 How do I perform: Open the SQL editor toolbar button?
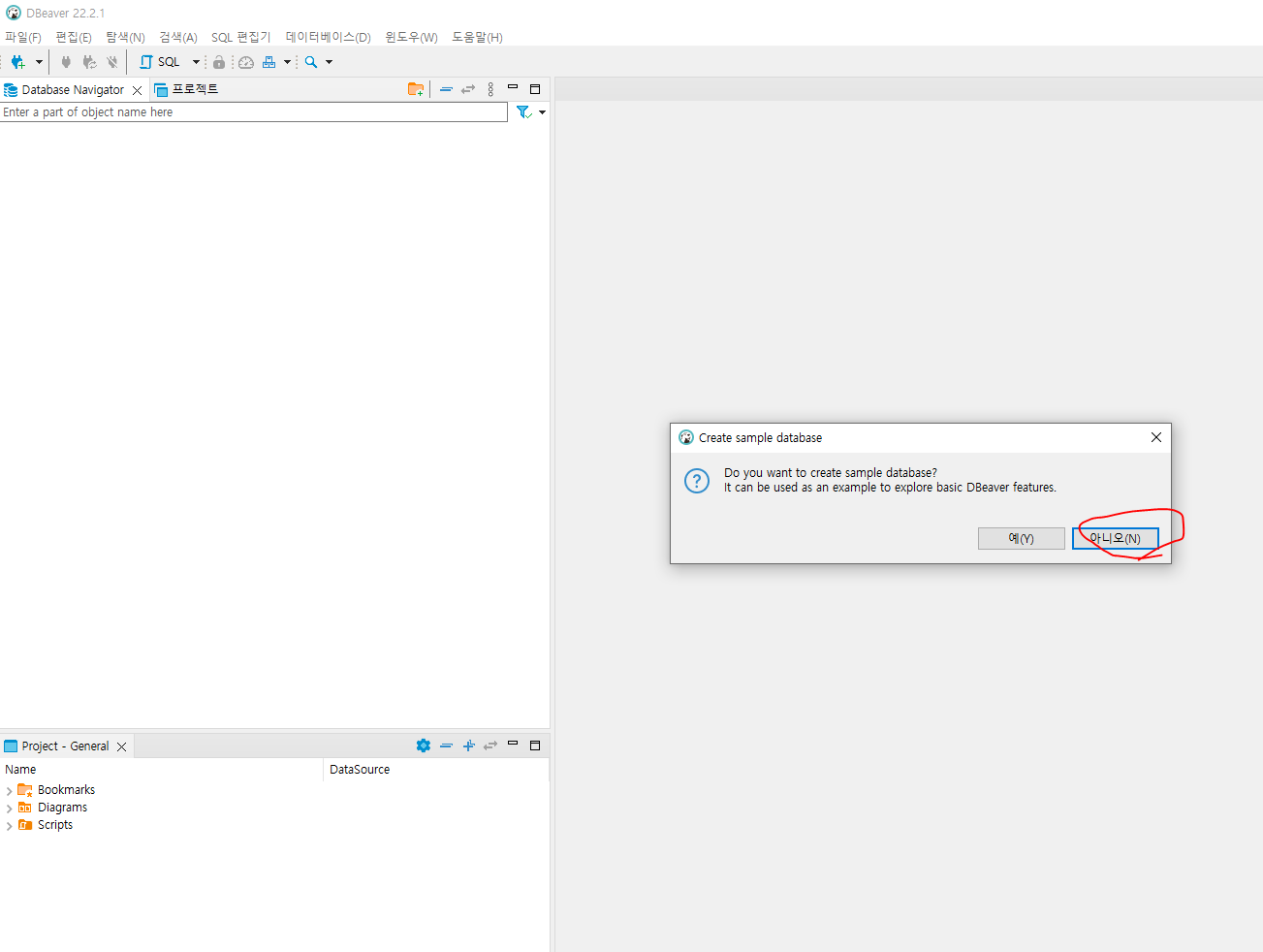(160, 62)
